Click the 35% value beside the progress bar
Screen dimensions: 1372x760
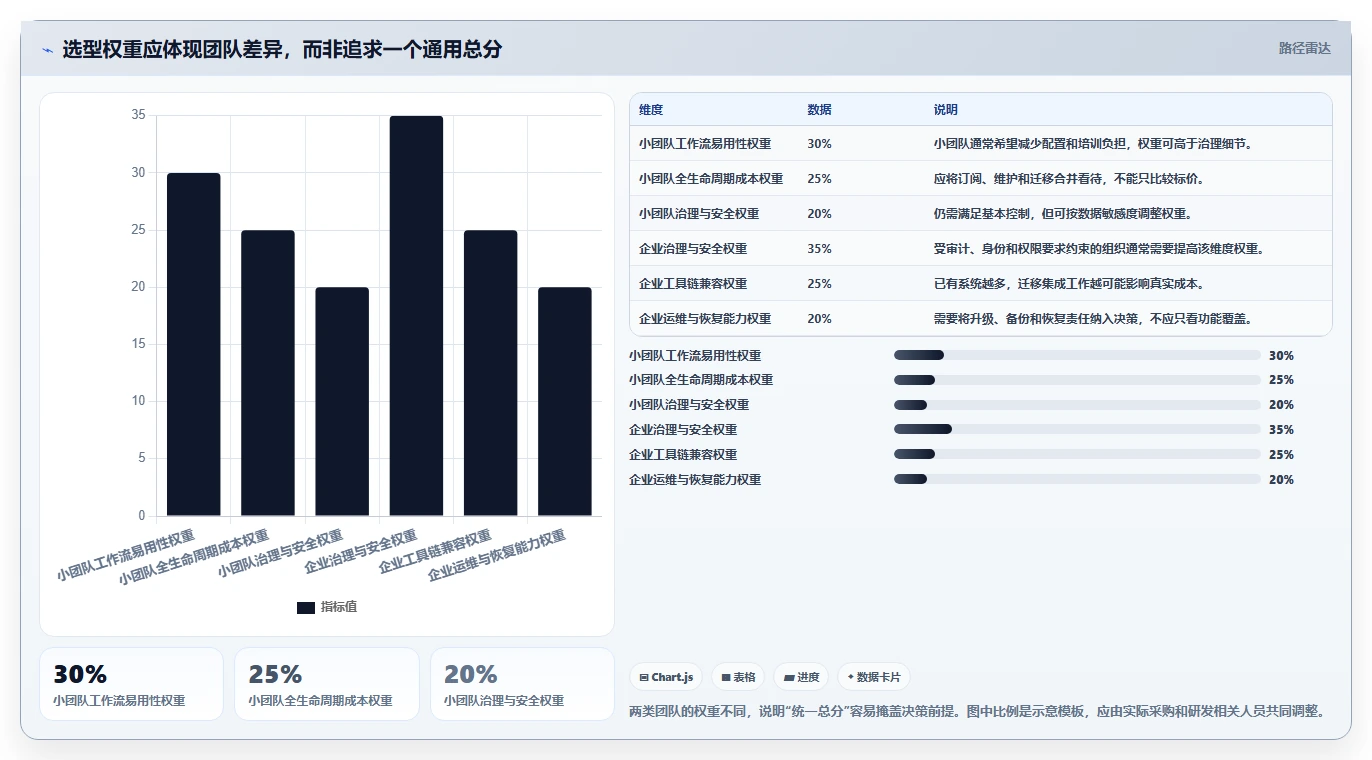[1281, 430]
